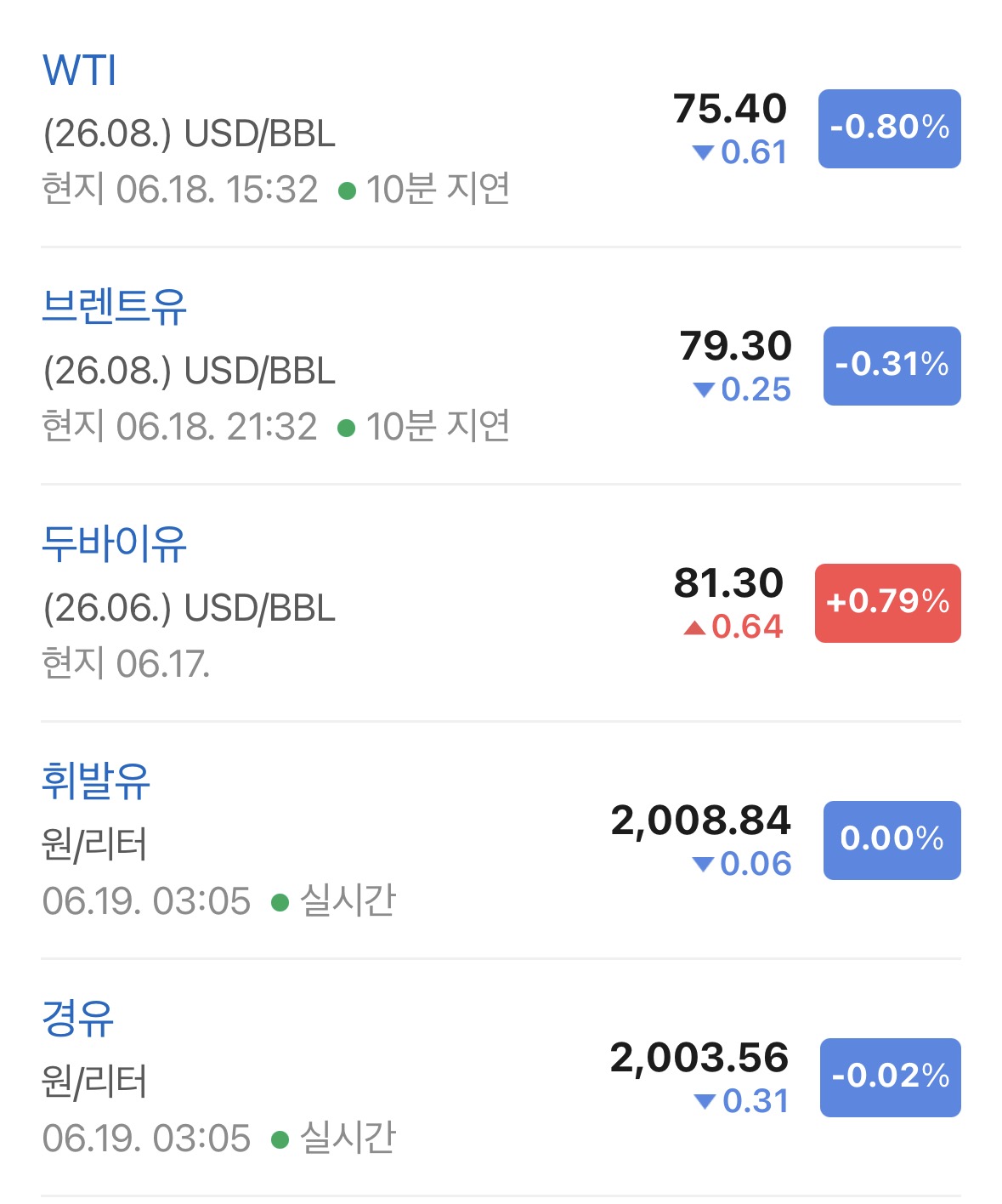Click the gasoline down arrow 0.06 indicator

tap(742, 865)
